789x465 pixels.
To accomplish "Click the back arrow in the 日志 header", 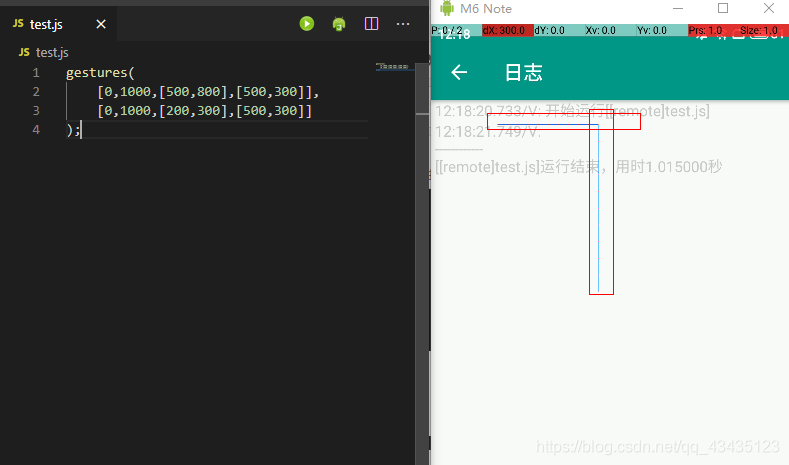I will tap(459, 72).
